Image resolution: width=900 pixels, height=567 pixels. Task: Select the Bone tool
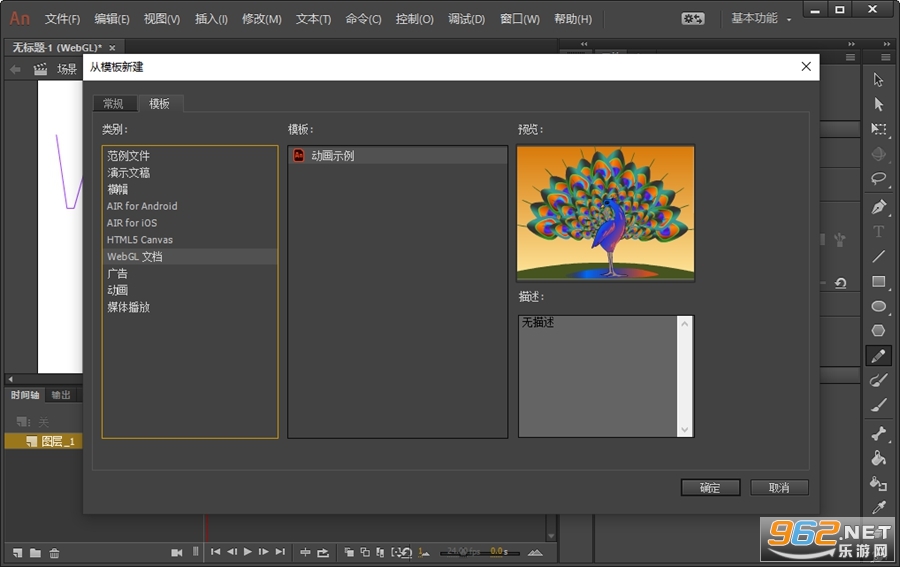pos(878,433)
